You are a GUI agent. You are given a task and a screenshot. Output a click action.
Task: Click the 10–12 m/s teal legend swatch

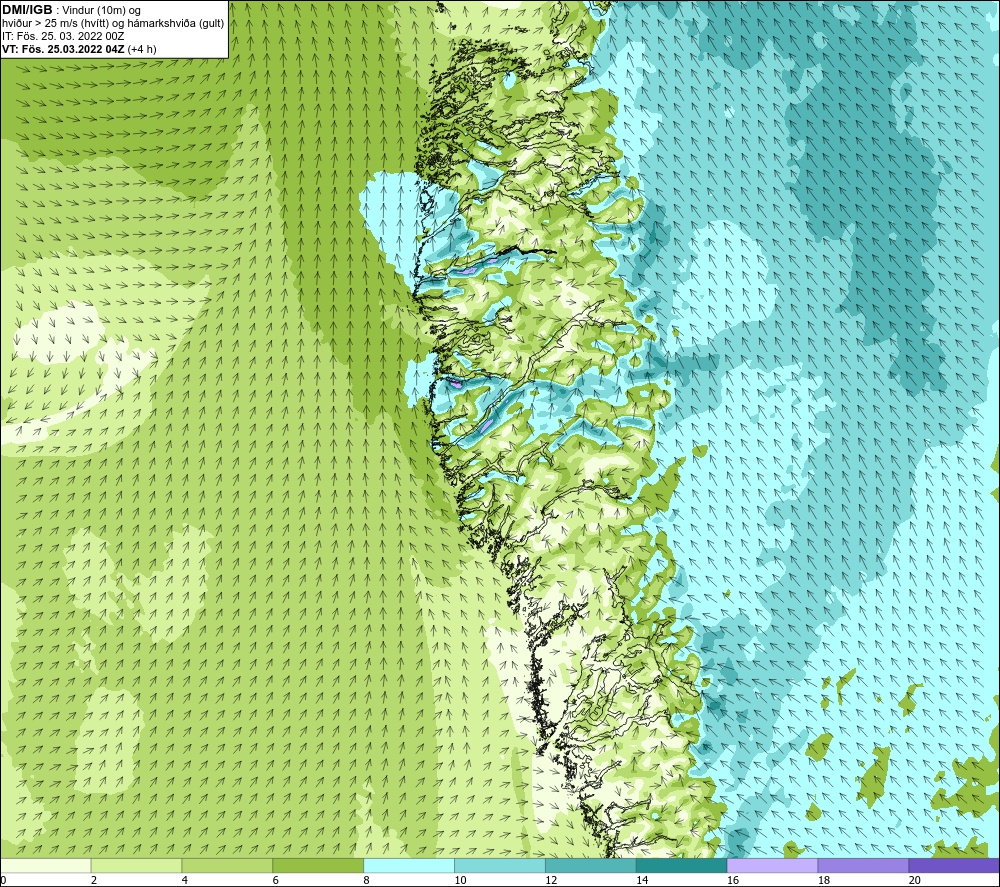pyautogui.click(x=499, y=866)
